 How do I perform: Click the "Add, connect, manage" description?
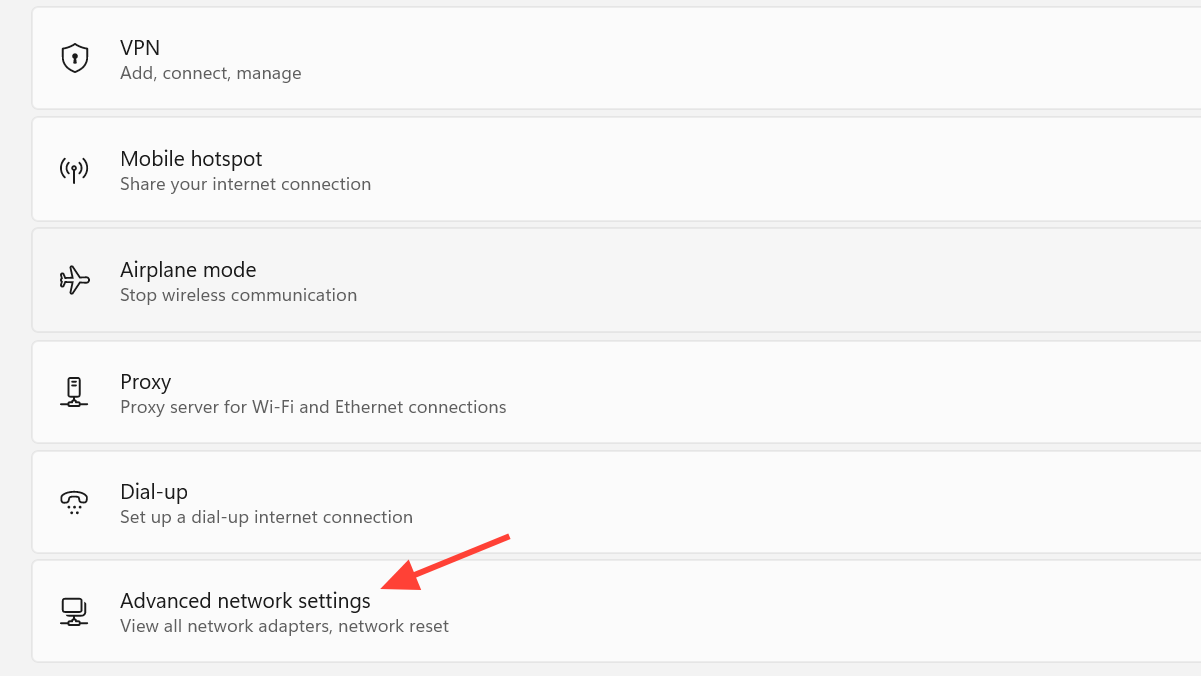pos(210,73)
